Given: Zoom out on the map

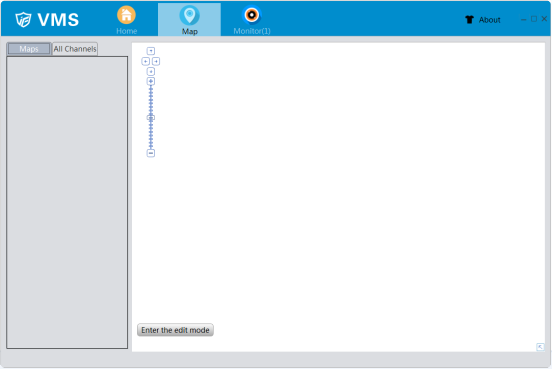Looking at the screenshot, I should coord(151,153).
